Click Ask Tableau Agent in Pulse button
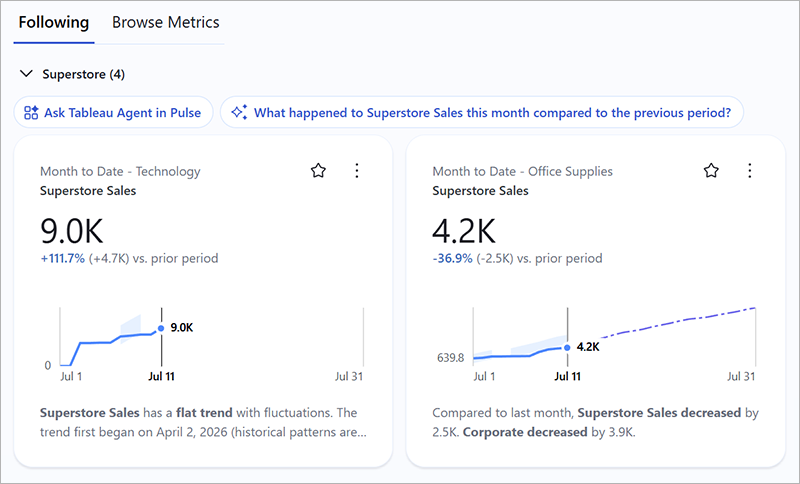Screen dimensions: 800x484 coord(113,113)
